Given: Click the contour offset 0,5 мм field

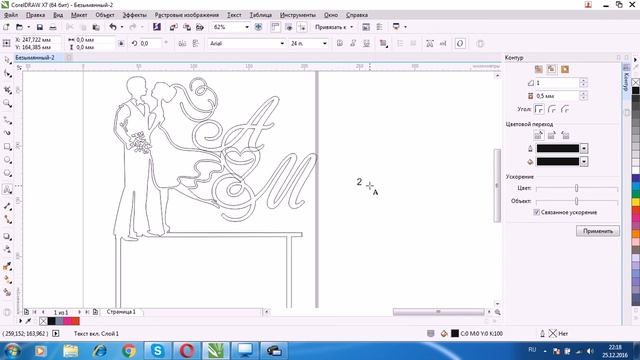Looking at the screenshot, I should tap(557, 96).
